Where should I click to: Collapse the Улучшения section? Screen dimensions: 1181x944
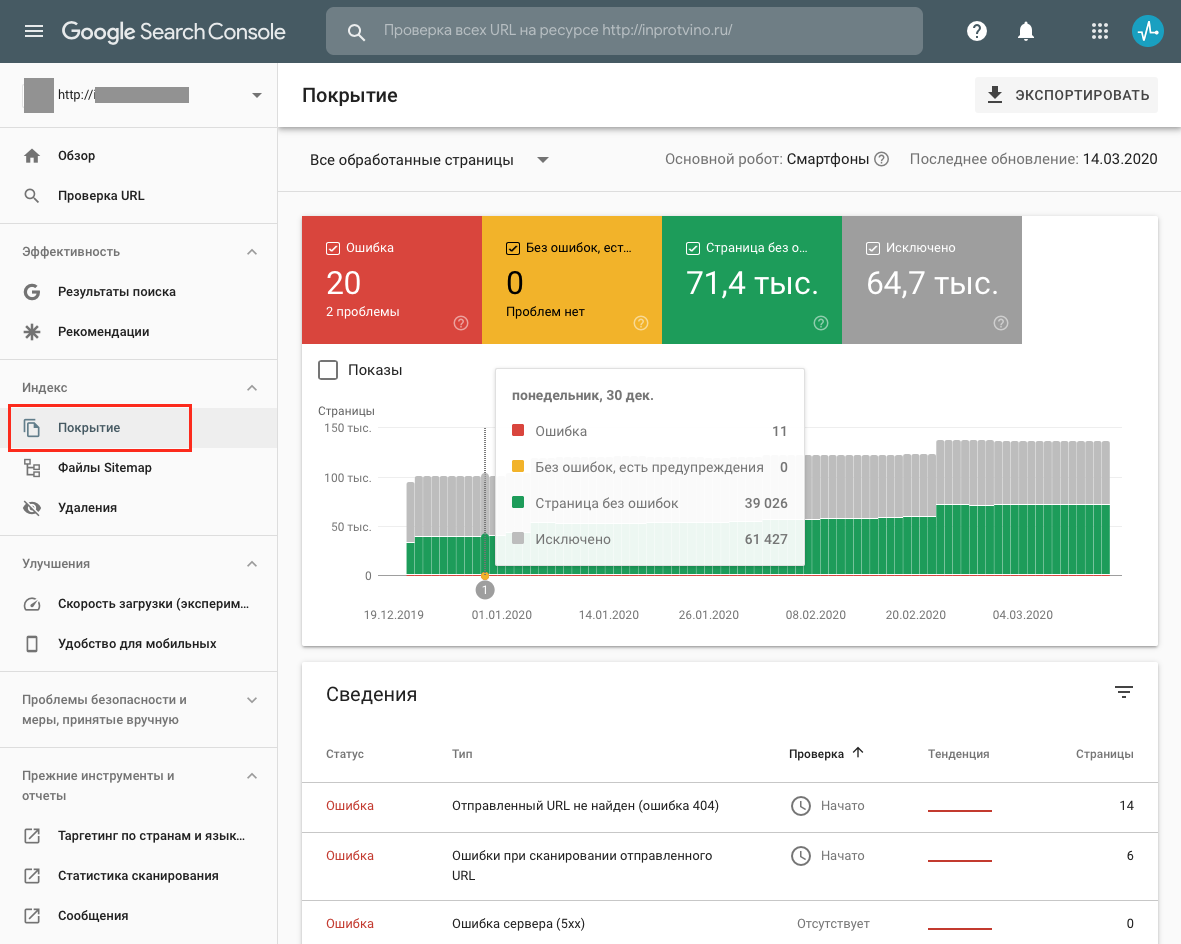pyautogui.click(x=252, y=564)
